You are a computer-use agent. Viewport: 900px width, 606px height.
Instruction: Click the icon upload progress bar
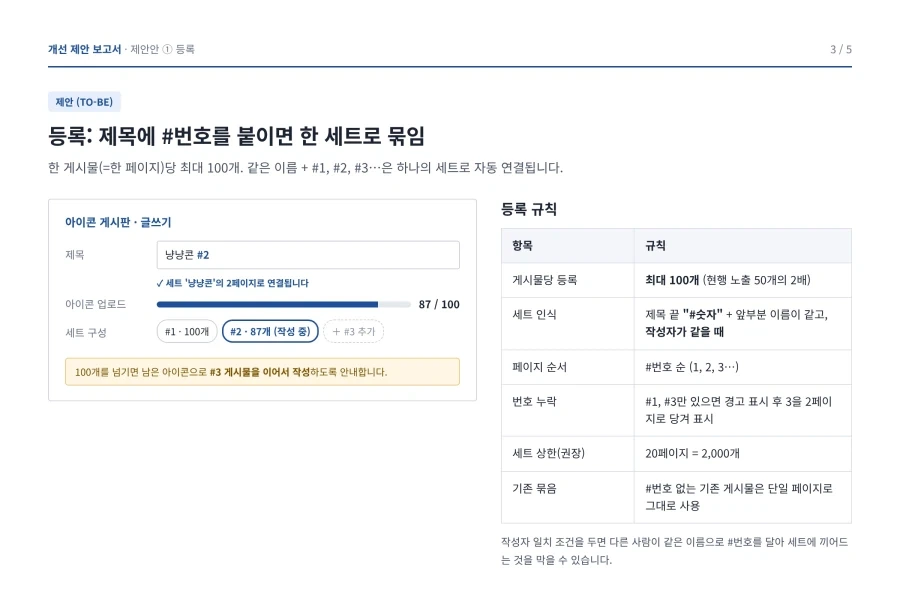(x=284, y=304)
